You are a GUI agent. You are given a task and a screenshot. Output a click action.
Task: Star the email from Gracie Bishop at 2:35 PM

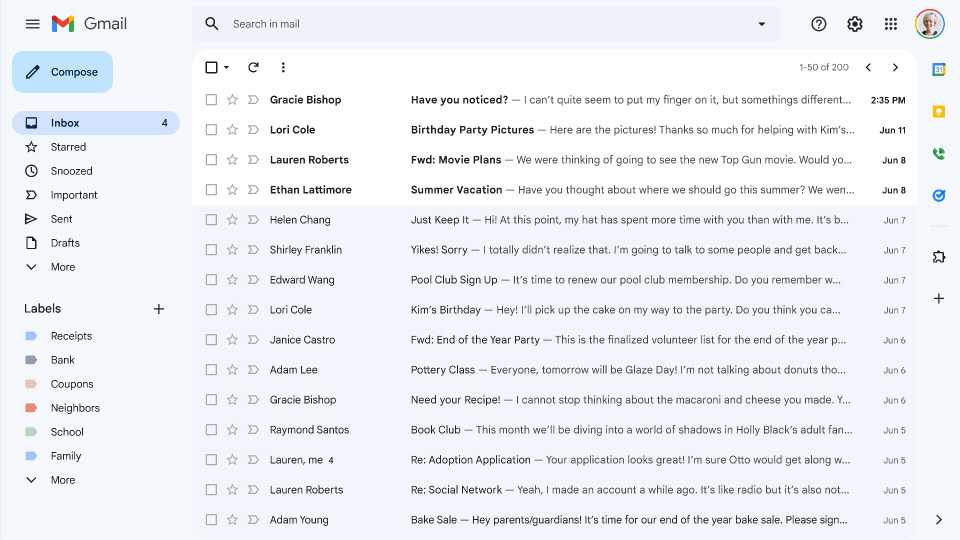coord(232,100)
